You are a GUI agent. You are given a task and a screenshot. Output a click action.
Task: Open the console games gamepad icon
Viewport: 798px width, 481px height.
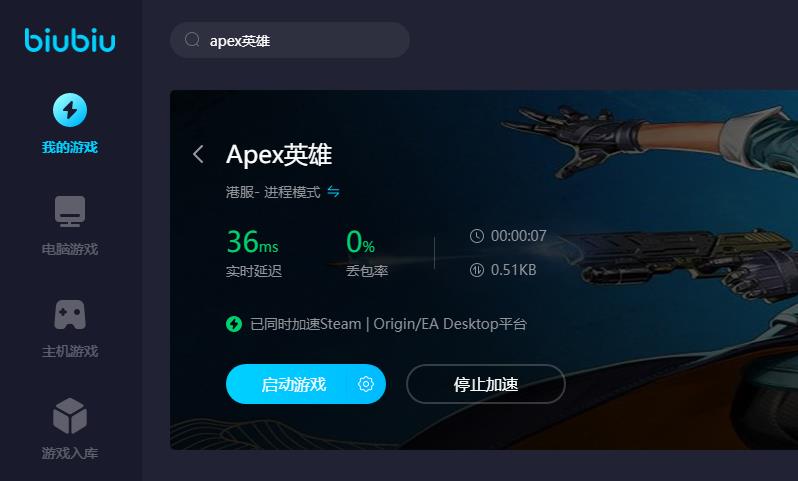click(x=70, y=314)
